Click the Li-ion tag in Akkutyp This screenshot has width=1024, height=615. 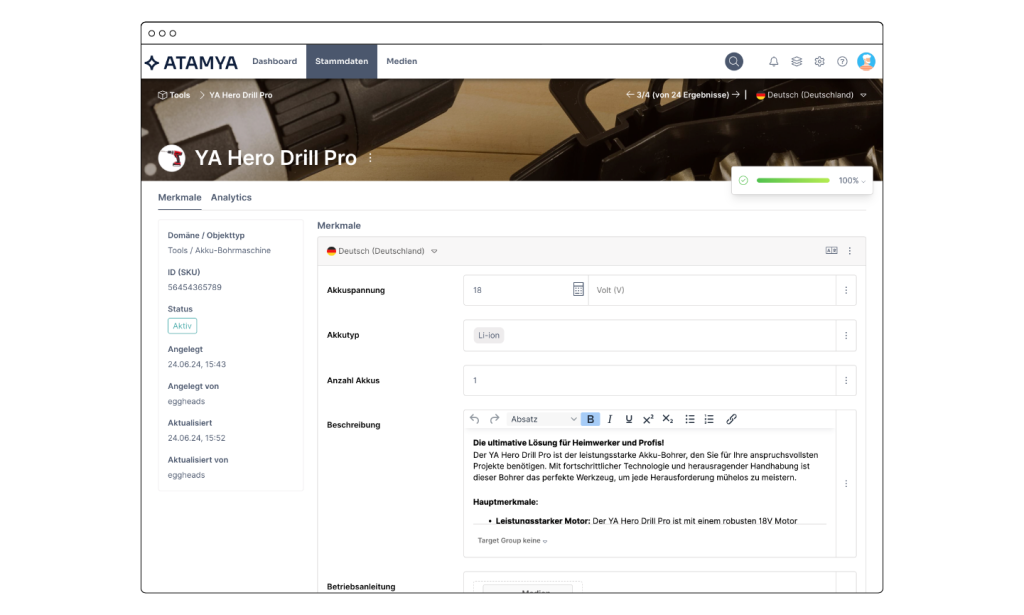pyautogui.click(x=488, y=336)
